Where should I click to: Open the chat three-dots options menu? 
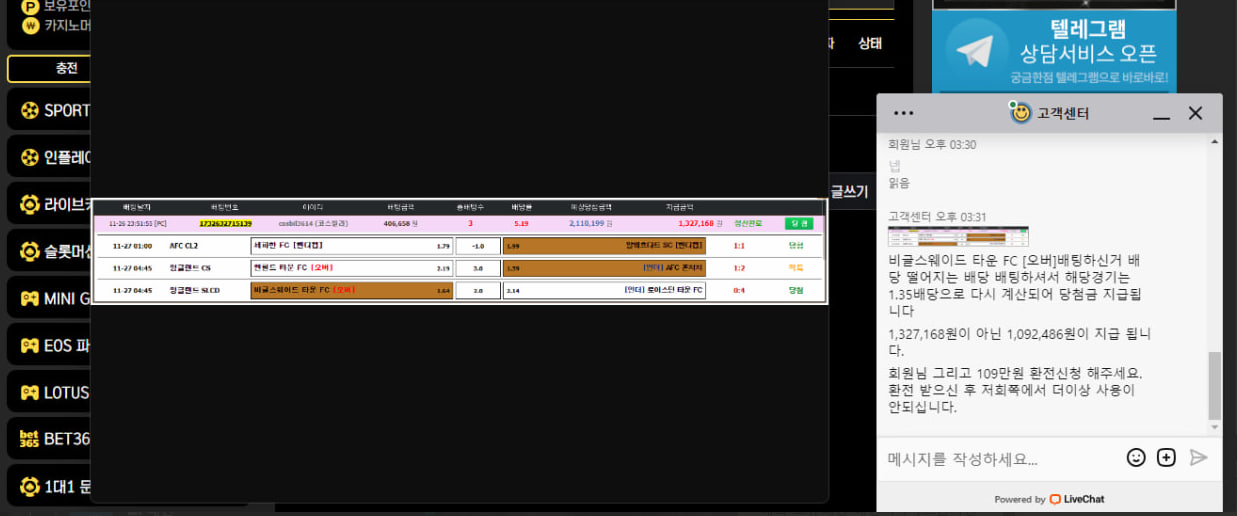click(x=904, y=113)
